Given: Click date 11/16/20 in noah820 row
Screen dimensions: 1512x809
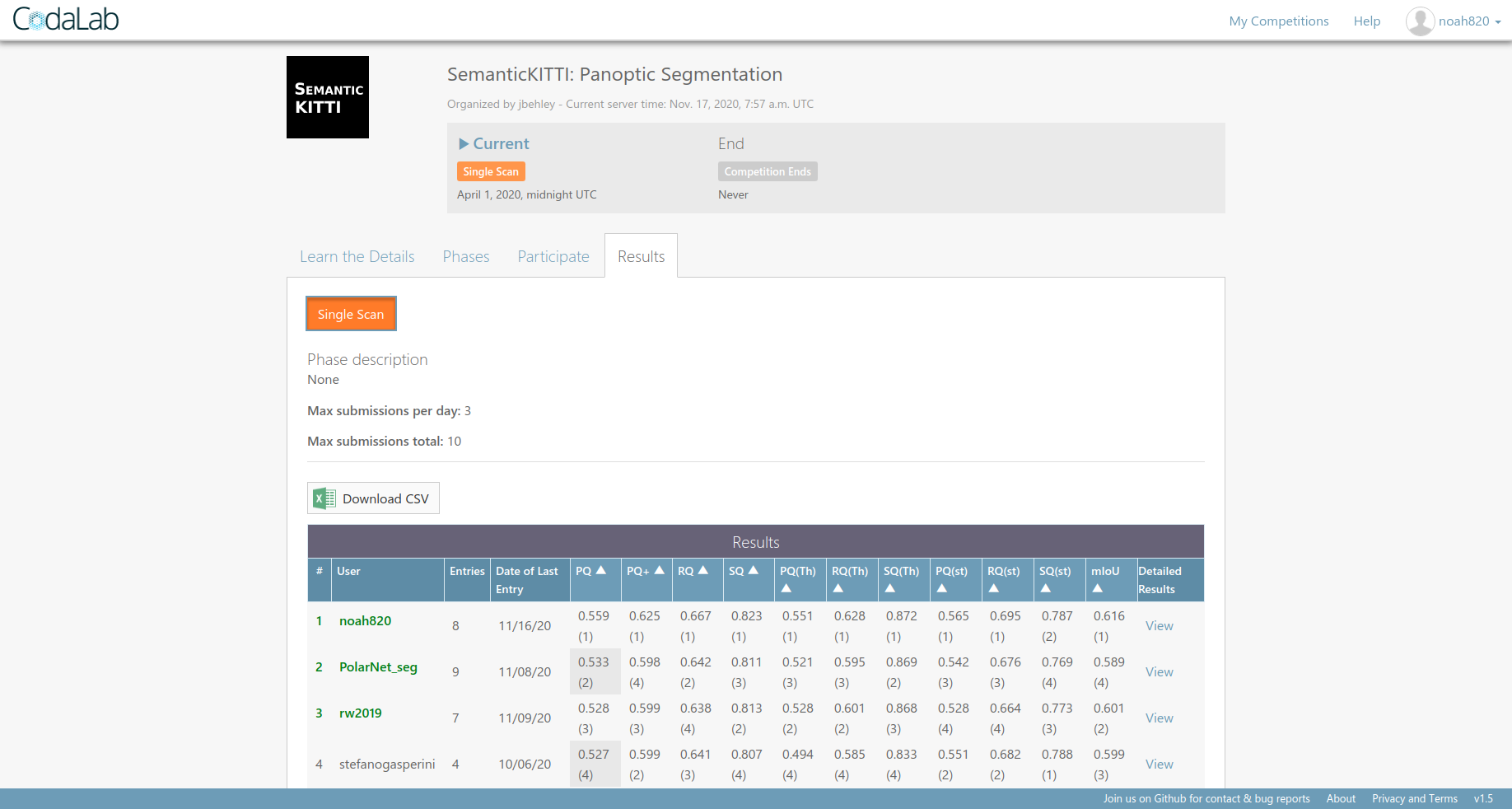Looking at the screenshot, I should (525, 625).
